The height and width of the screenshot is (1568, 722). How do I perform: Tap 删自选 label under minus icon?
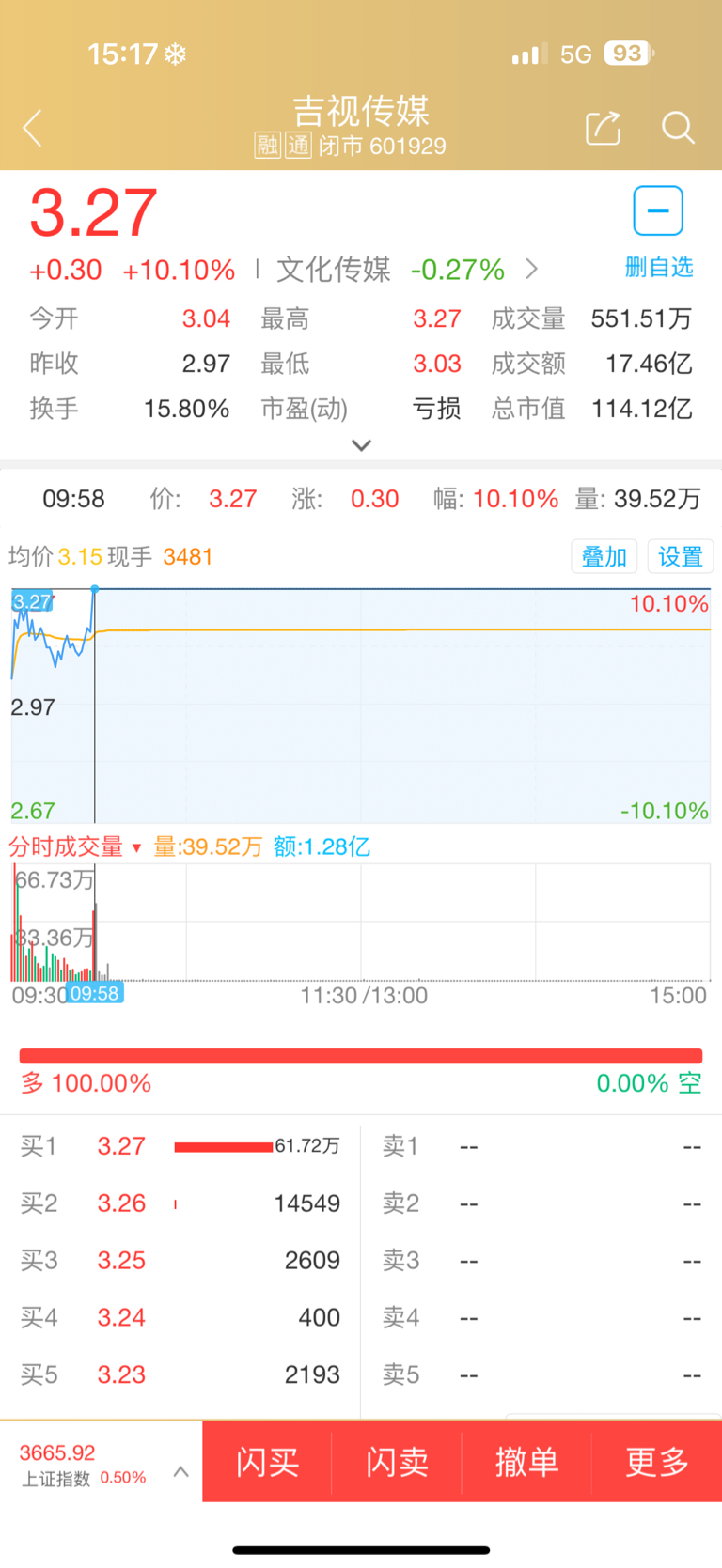point(659,267)
